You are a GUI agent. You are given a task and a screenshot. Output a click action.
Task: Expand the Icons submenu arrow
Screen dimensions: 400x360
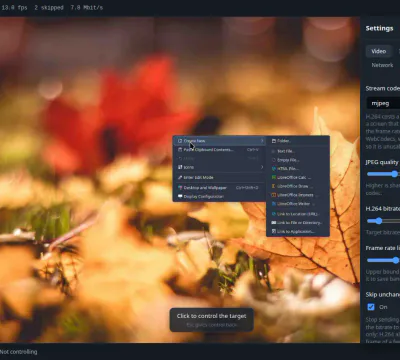coord(262,167)
